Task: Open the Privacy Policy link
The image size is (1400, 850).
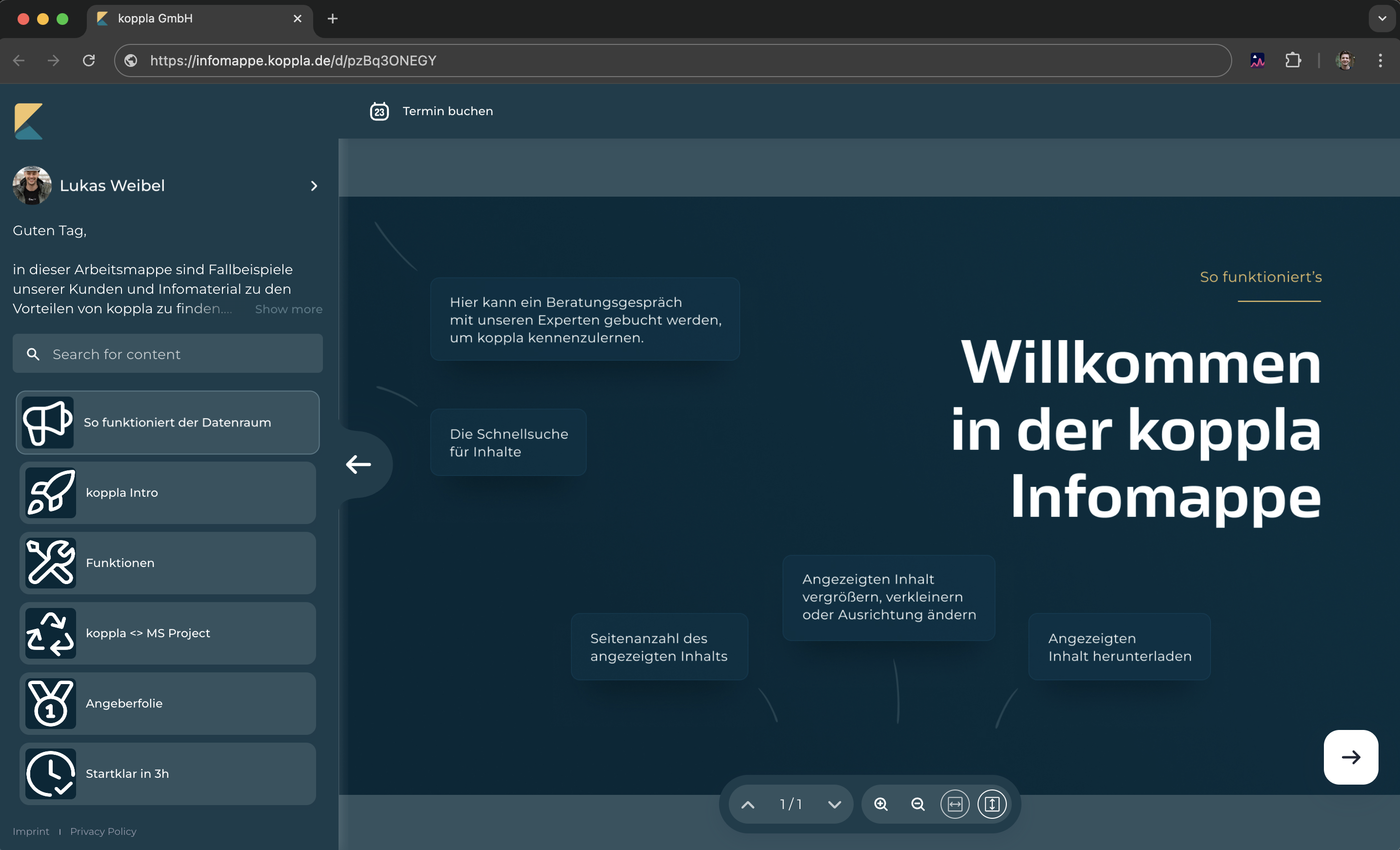Action: pyautogui.click(x=103, y=831)
